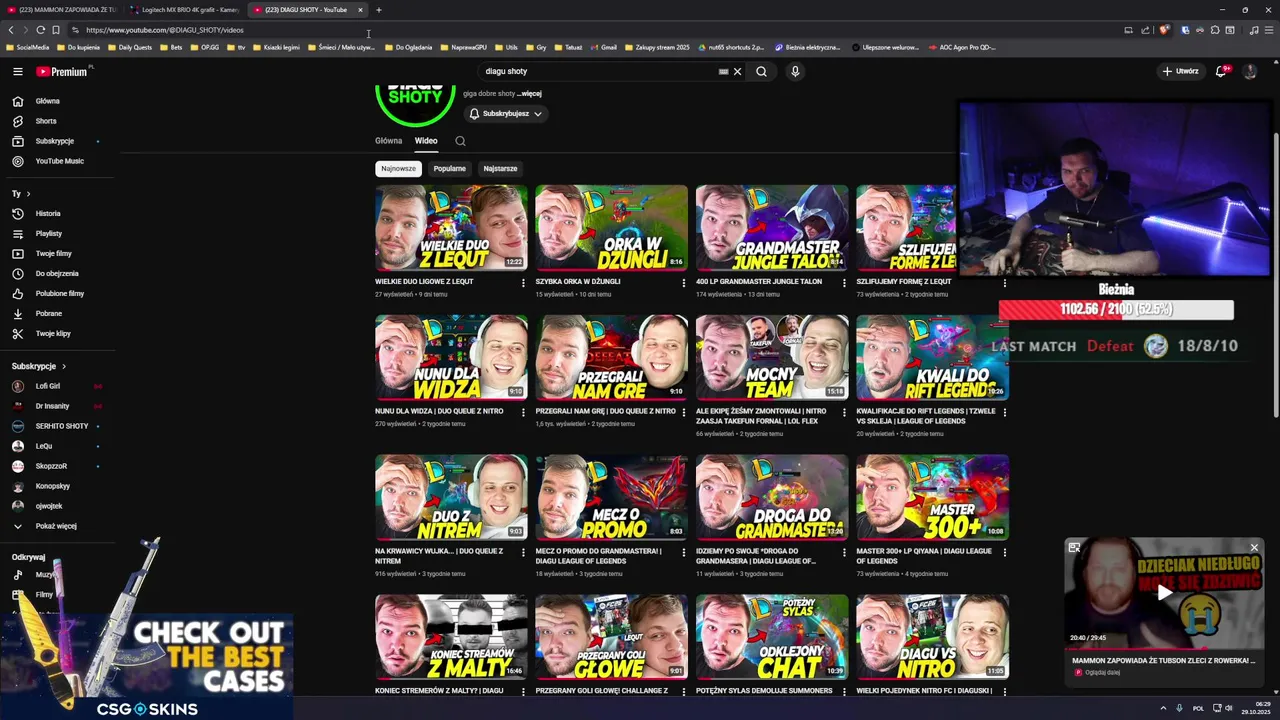Open the YouTube hamburger guide menu

(17, 71)
